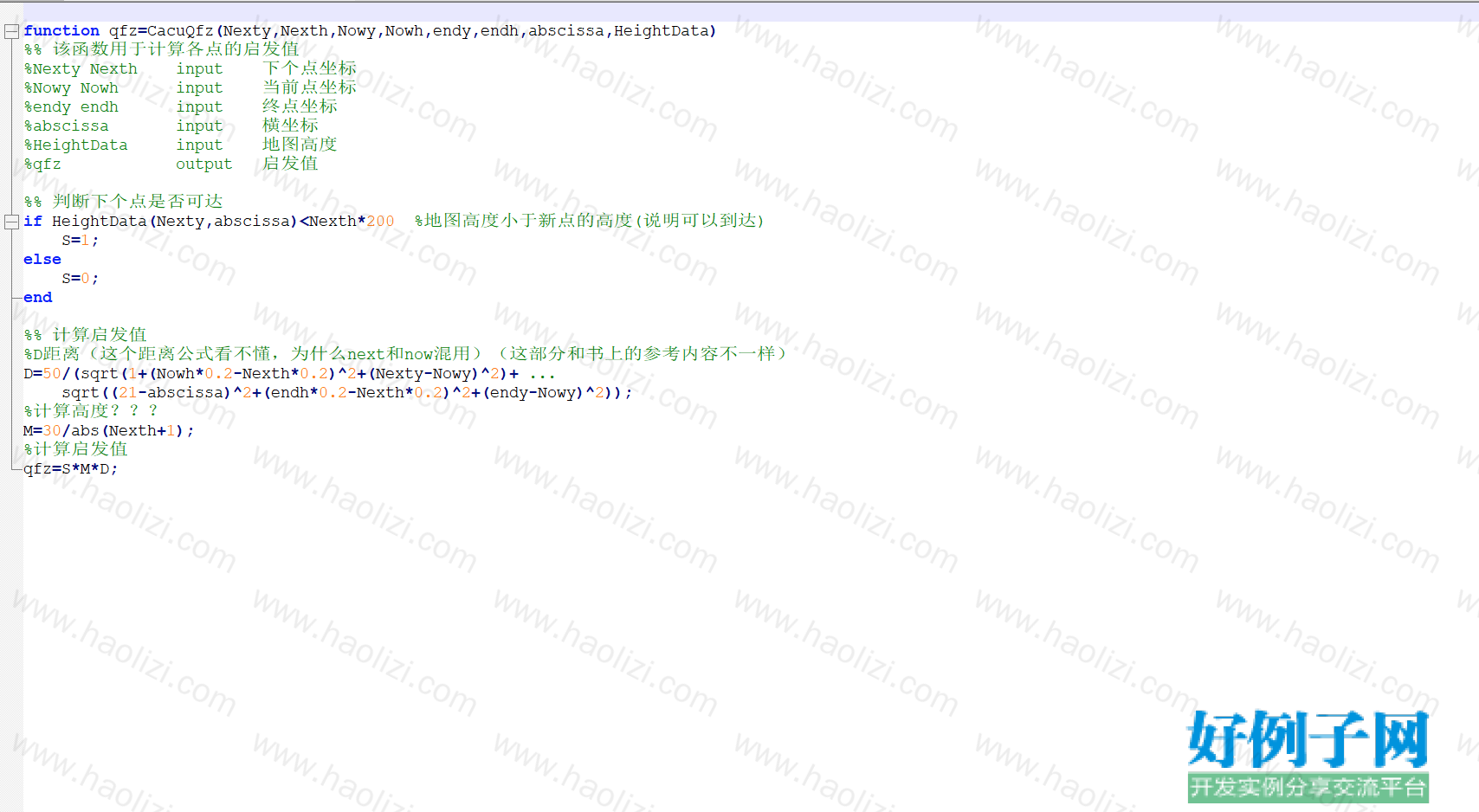The image size is (1479, 812).
Task: Click the 'M=30/abs(Nexth+1);' line
Action: [109, 430]
